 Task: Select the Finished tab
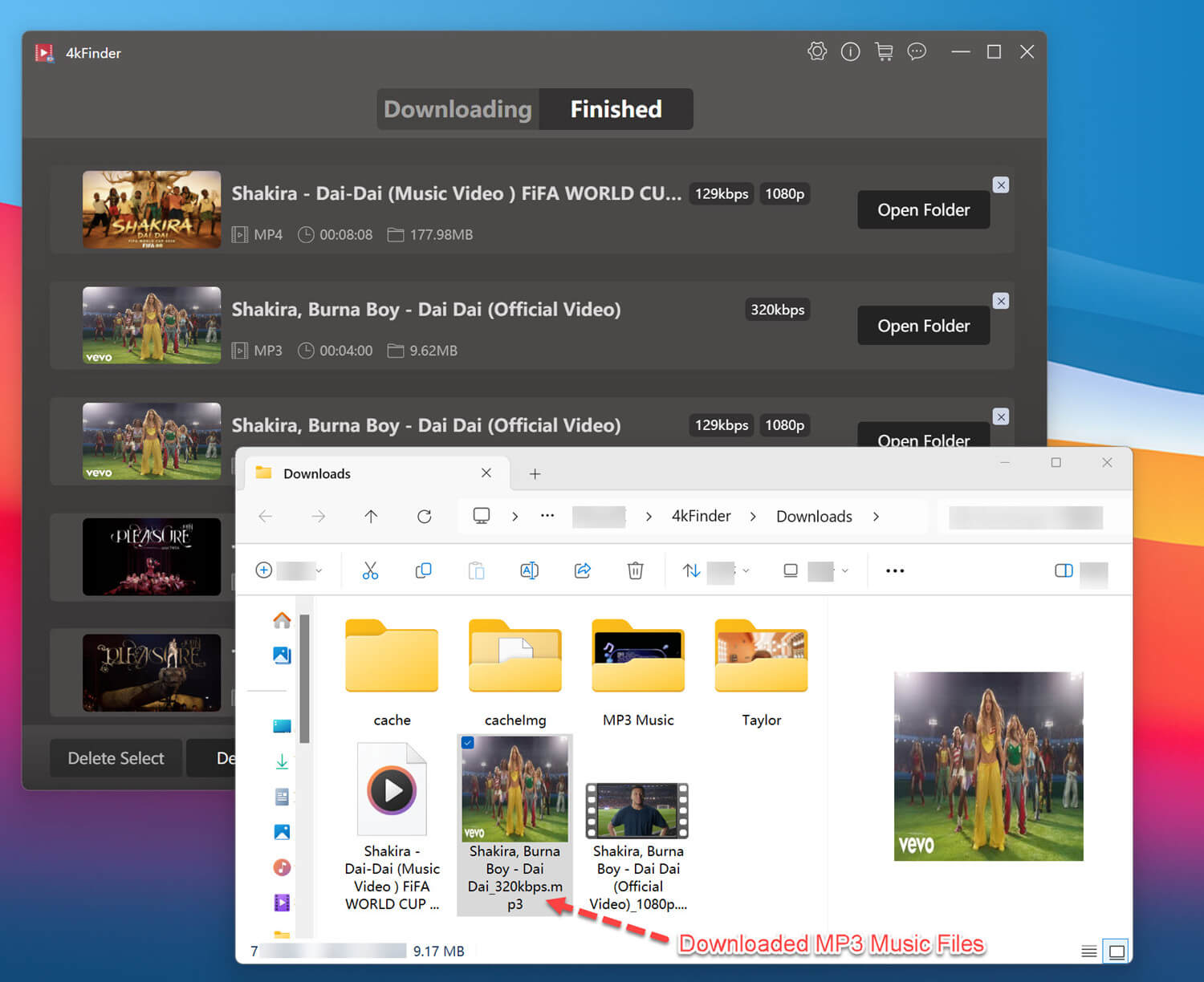pyautogui.click(x=616, y=109)
